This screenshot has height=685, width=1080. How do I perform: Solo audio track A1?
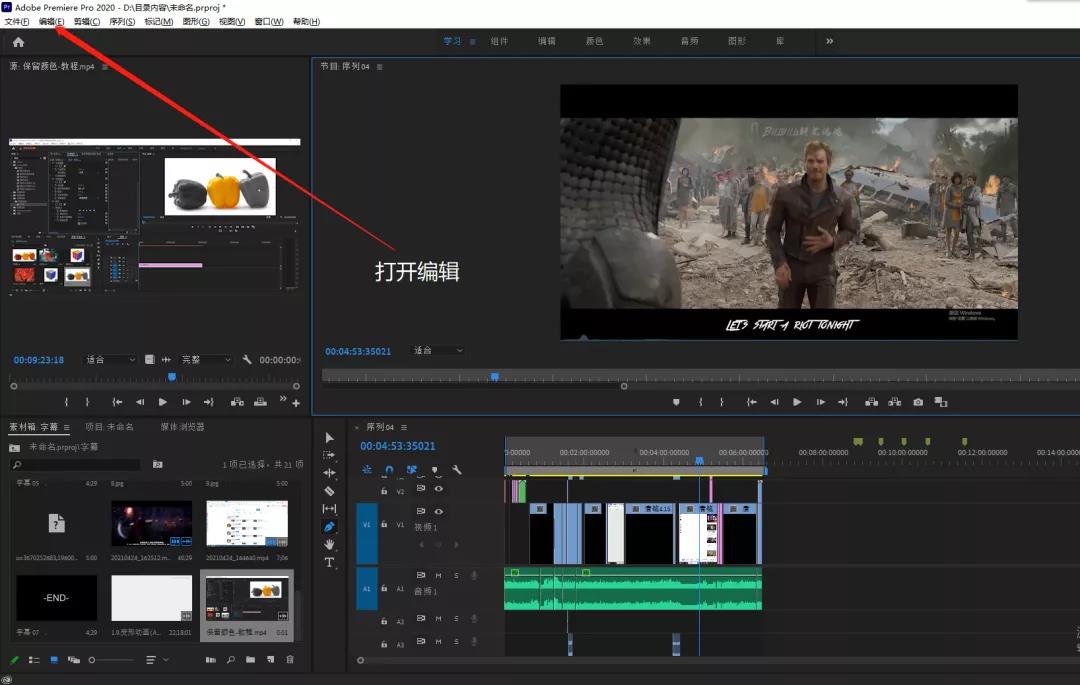coord(456,575)
